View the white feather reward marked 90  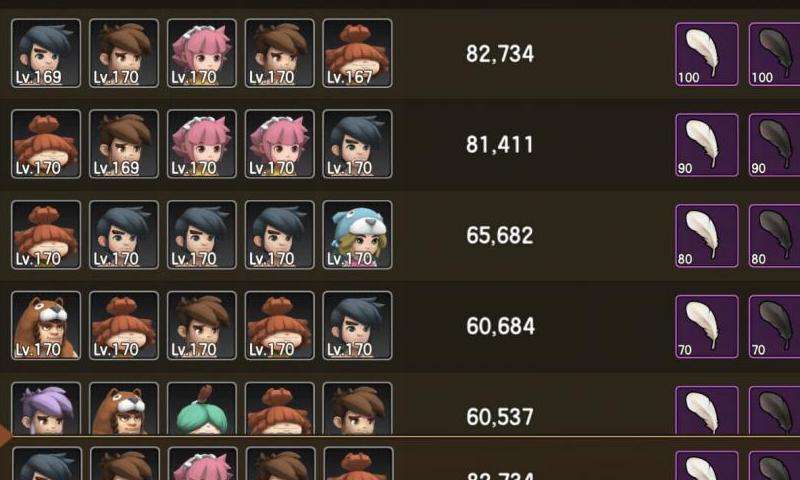pos(707,145)
